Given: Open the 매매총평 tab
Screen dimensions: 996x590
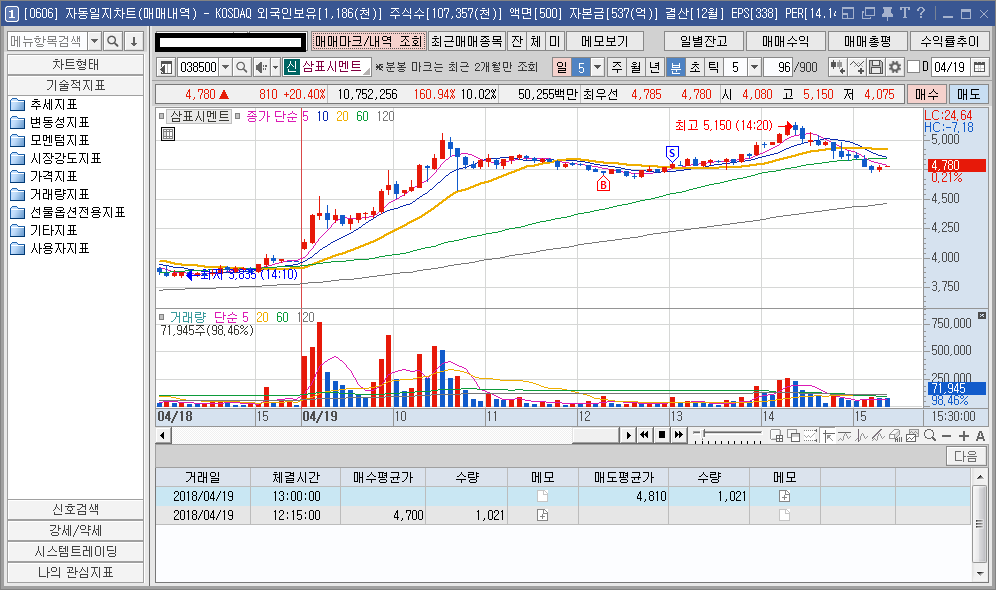Looking at the screenshot, I should tap(868, 41).
